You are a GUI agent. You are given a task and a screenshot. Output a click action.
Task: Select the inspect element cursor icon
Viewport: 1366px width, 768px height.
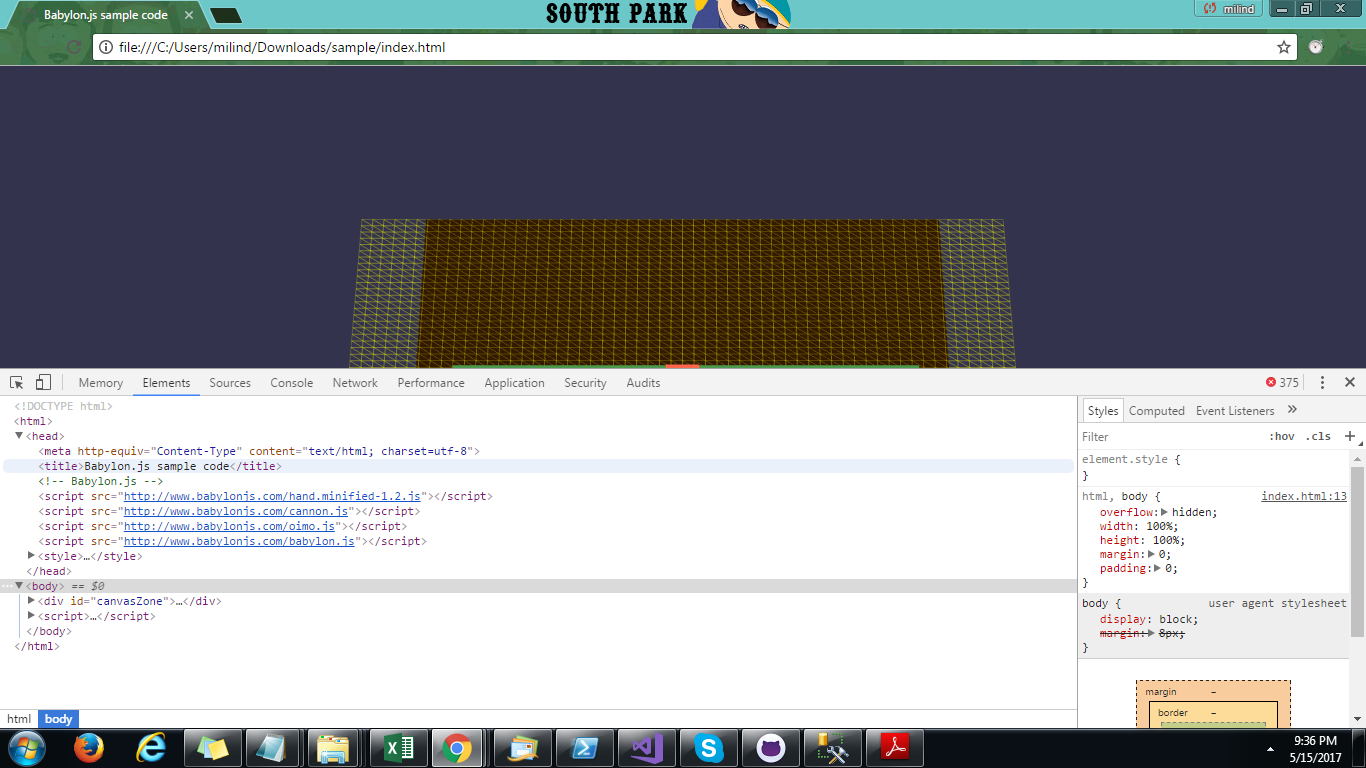pyautogui.click(x=17, y=383)
